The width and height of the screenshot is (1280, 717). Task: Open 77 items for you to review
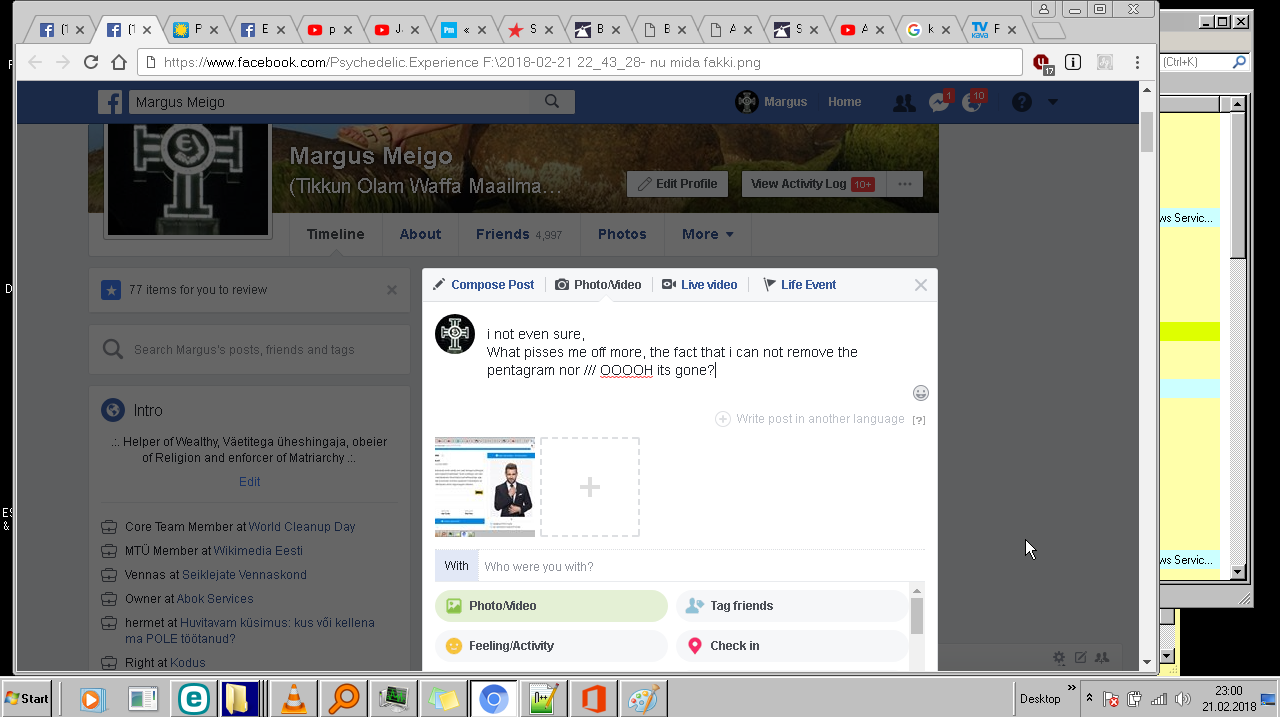pos(198,290)
